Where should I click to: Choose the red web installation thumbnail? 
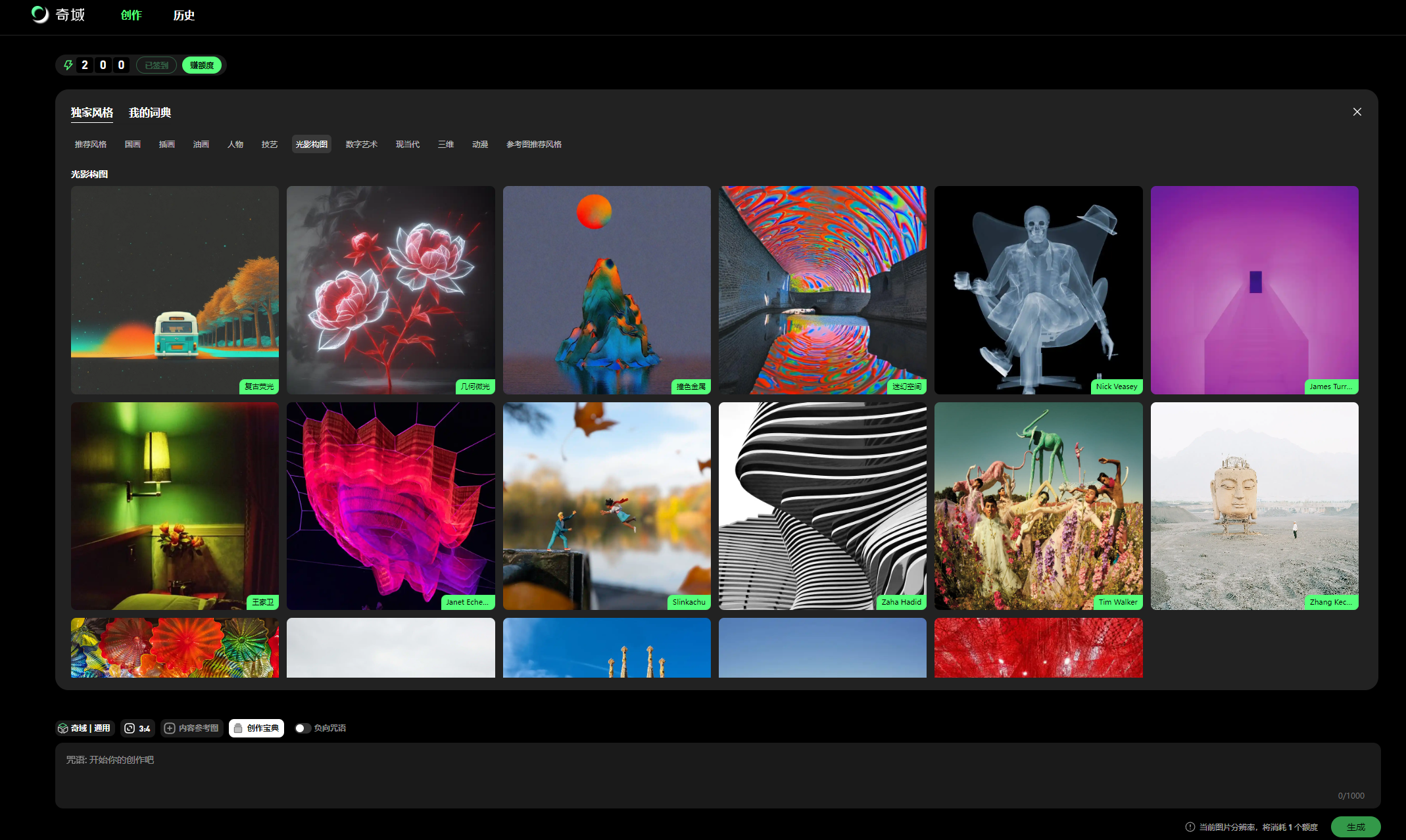pyautogui.click(x=1038, y=647)
